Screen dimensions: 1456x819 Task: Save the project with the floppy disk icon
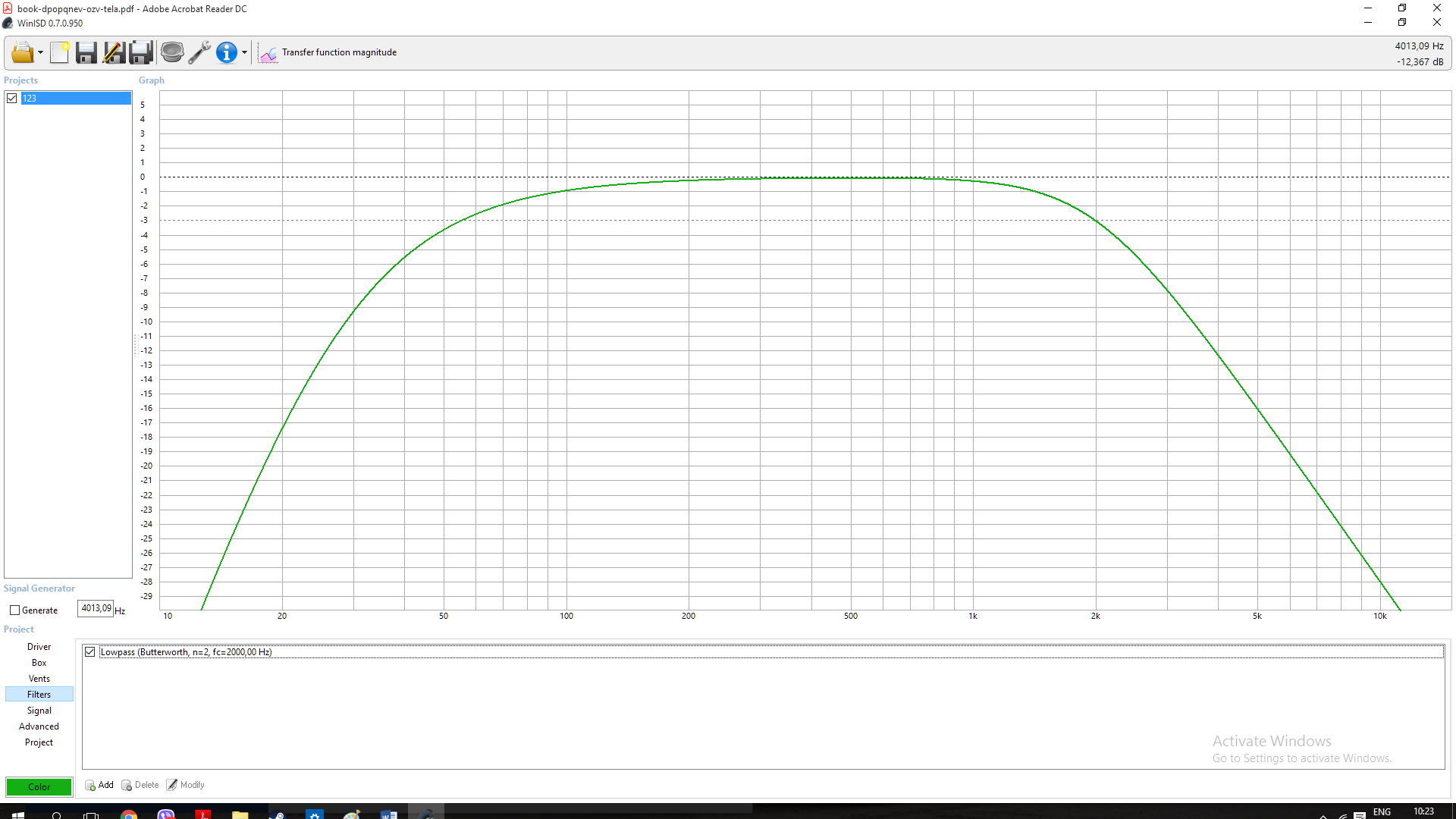pos(86,52)
